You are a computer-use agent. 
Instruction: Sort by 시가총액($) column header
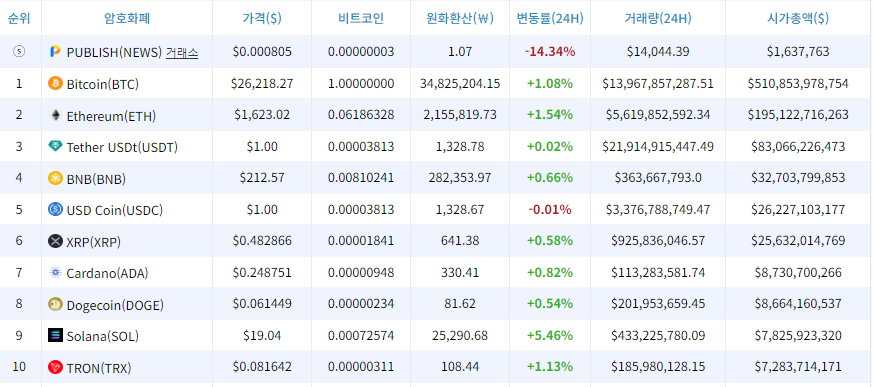coord(798,18)
